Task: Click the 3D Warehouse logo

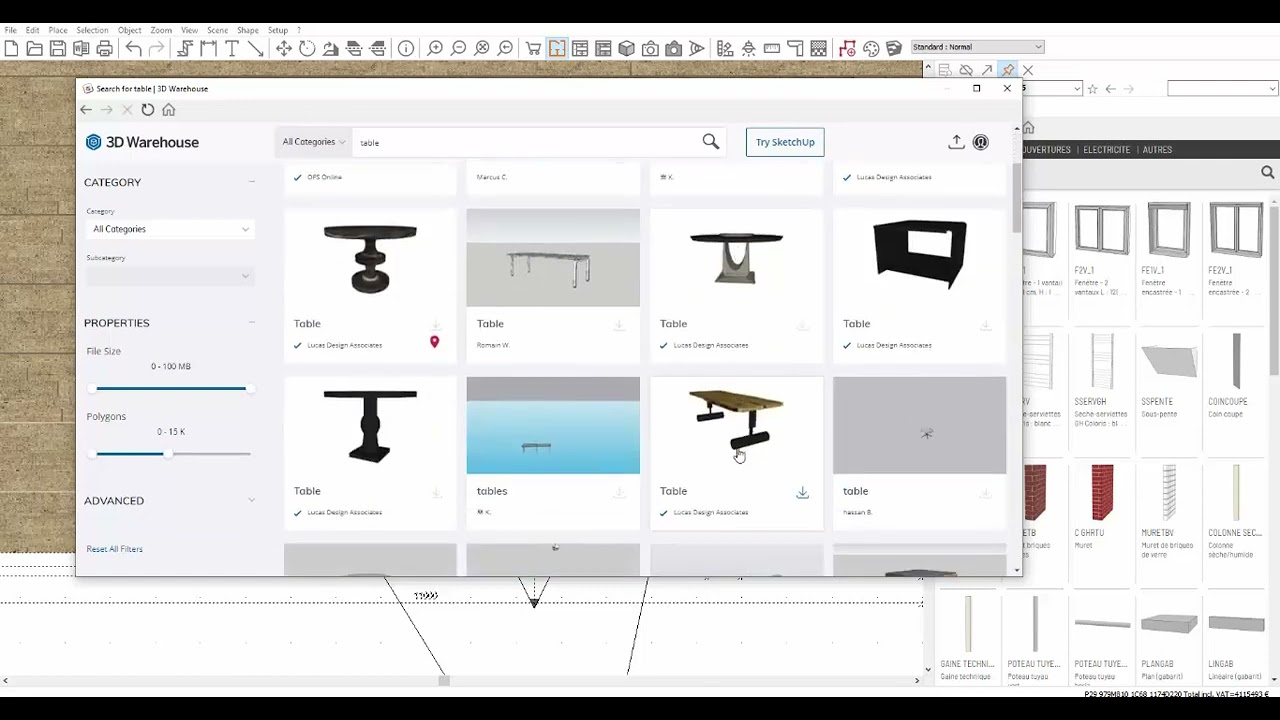Action: tap(142, 142)
